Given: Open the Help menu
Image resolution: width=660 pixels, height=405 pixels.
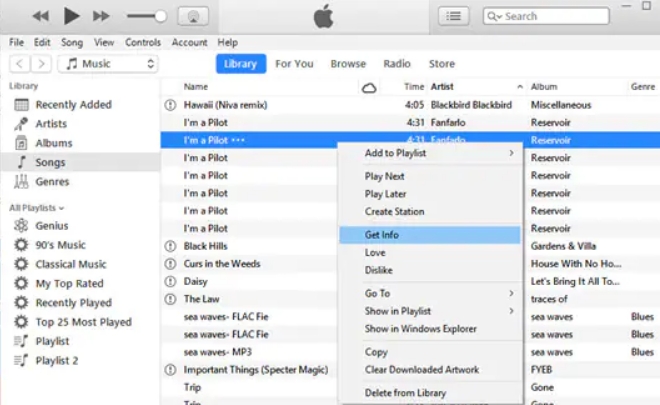Looking at the screenshot, I should click(x=228, y=43).
